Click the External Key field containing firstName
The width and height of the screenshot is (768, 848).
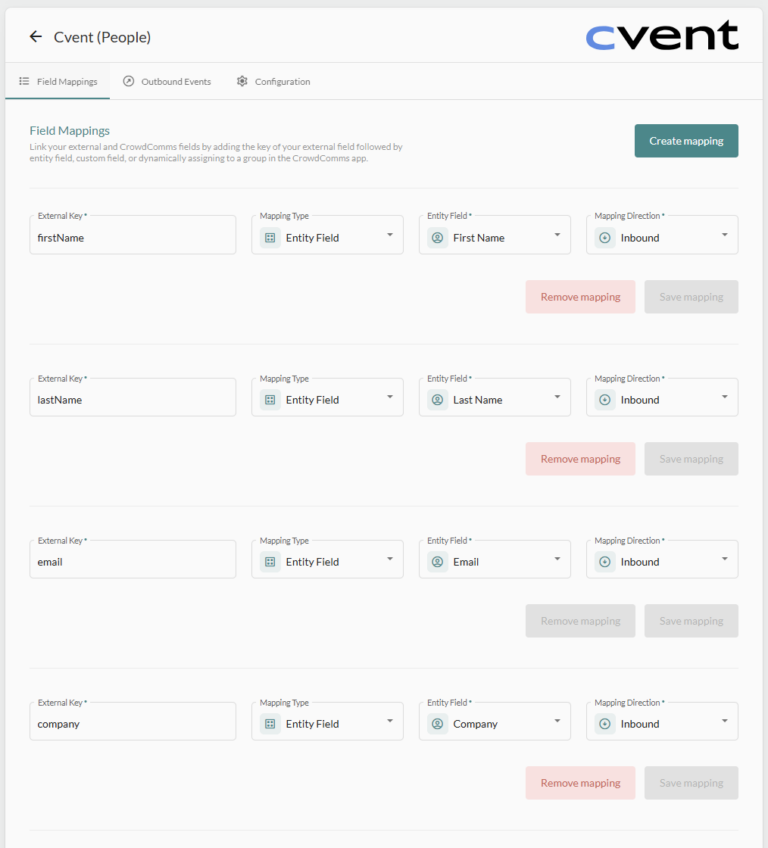tap(133, 235)
